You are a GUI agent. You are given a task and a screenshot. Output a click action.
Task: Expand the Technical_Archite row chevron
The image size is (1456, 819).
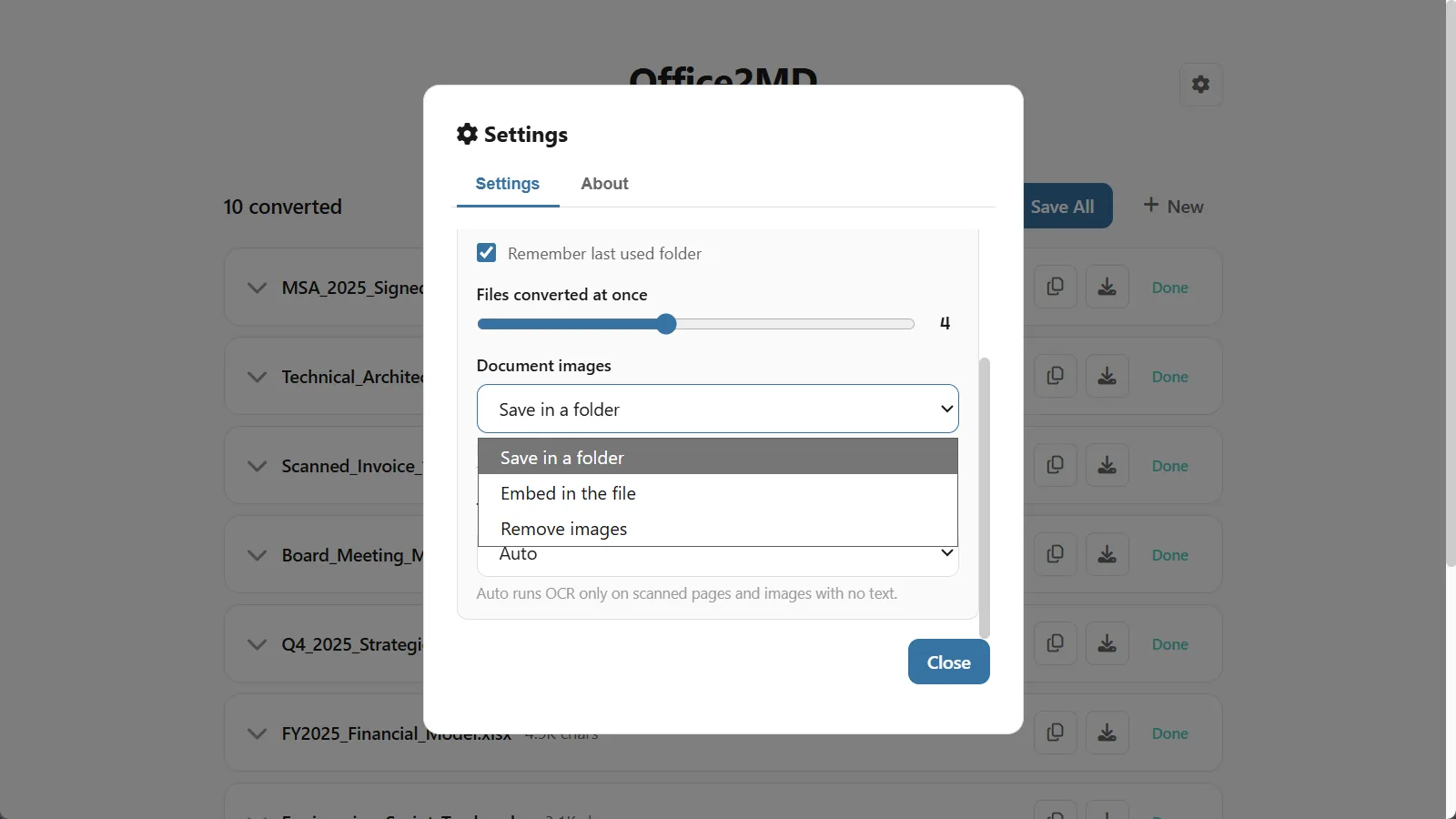click(x=258, y=378)
